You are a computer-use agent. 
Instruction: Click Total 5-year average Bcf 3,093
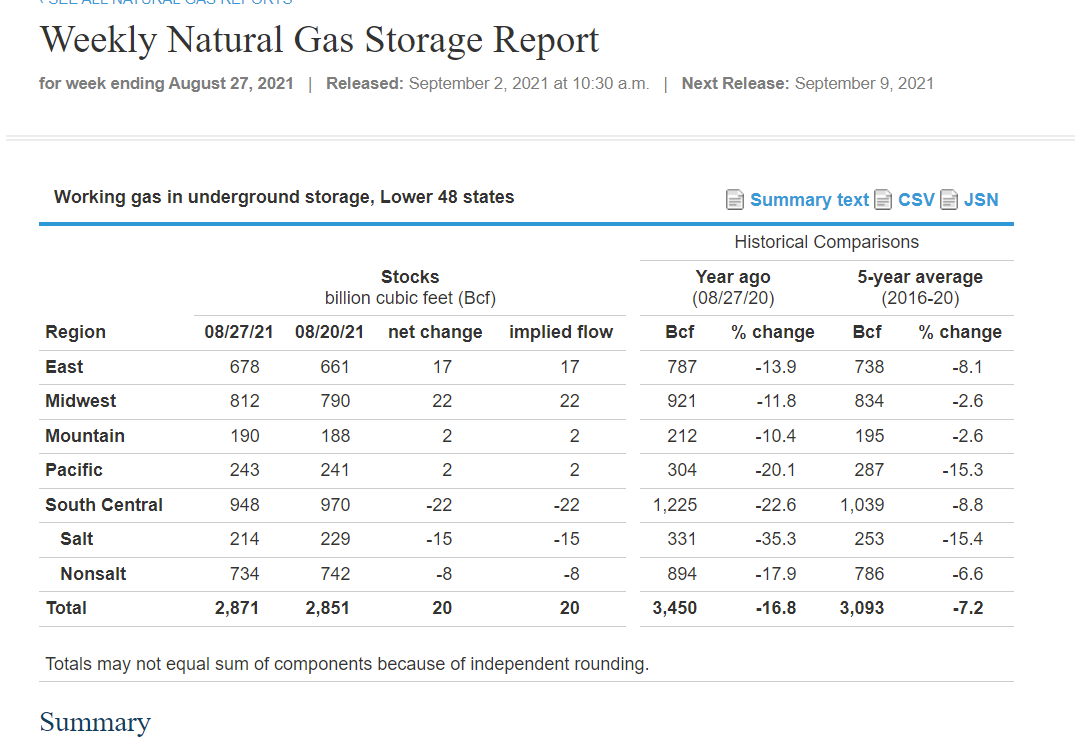(862, 608)
